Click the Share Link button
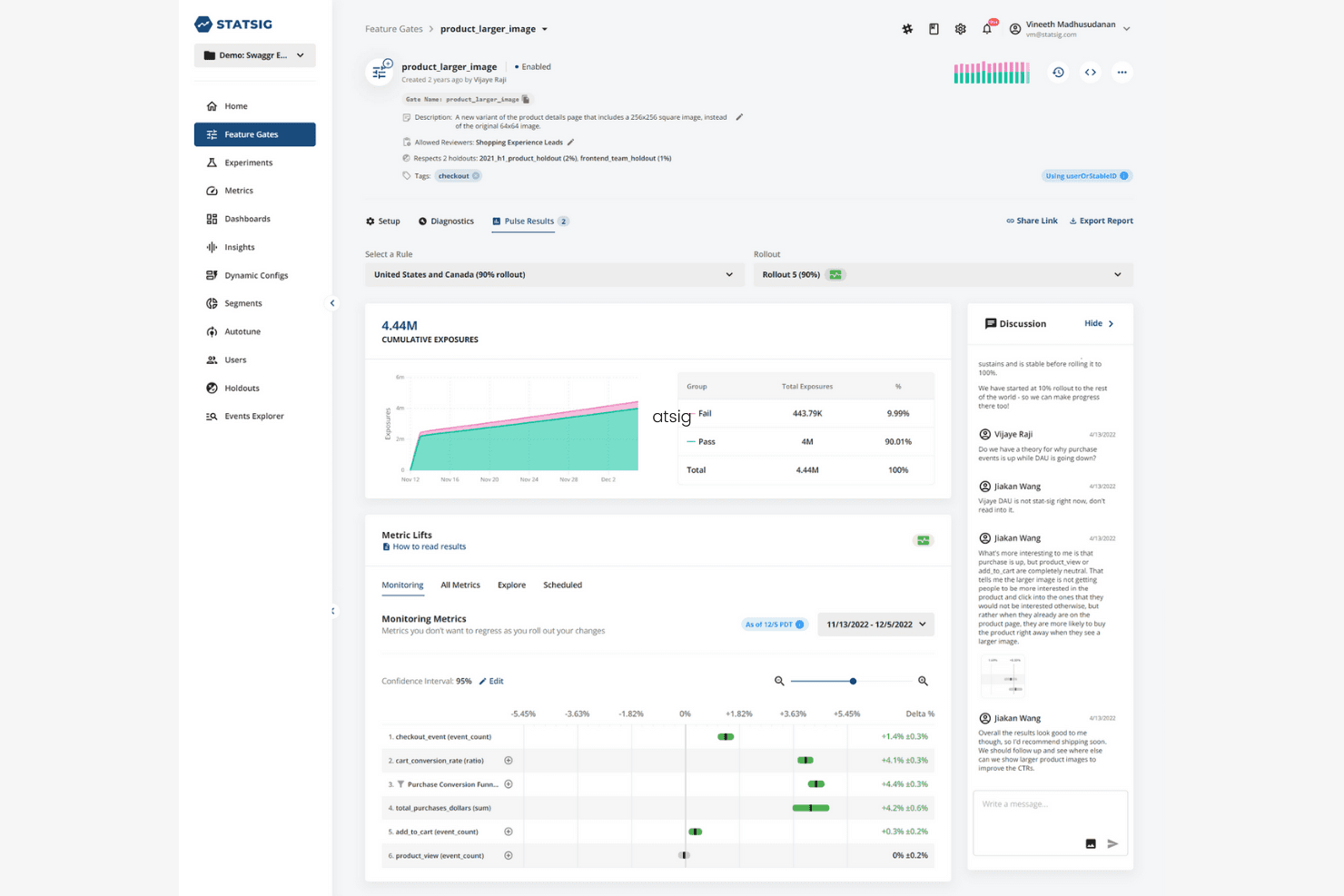 pos(1032,222)
